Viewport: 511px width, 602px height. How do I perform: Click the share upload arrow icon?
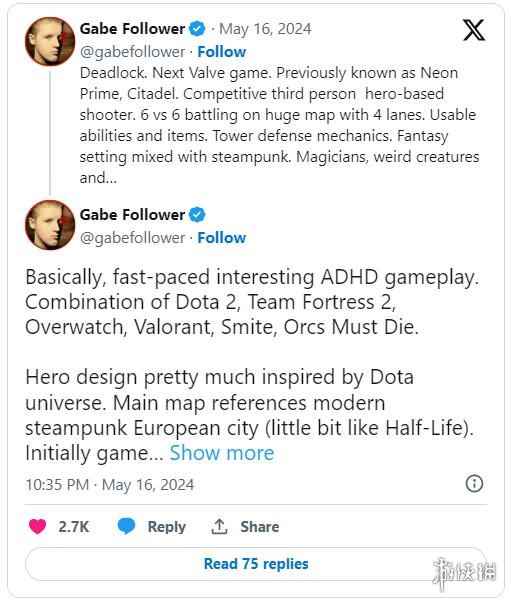pos(219,526)
